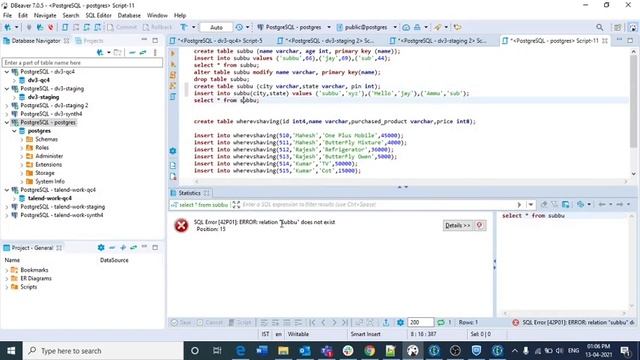The image size is (640, 360).
Task: Expand the filter panel icon
Action: [236, 204]
